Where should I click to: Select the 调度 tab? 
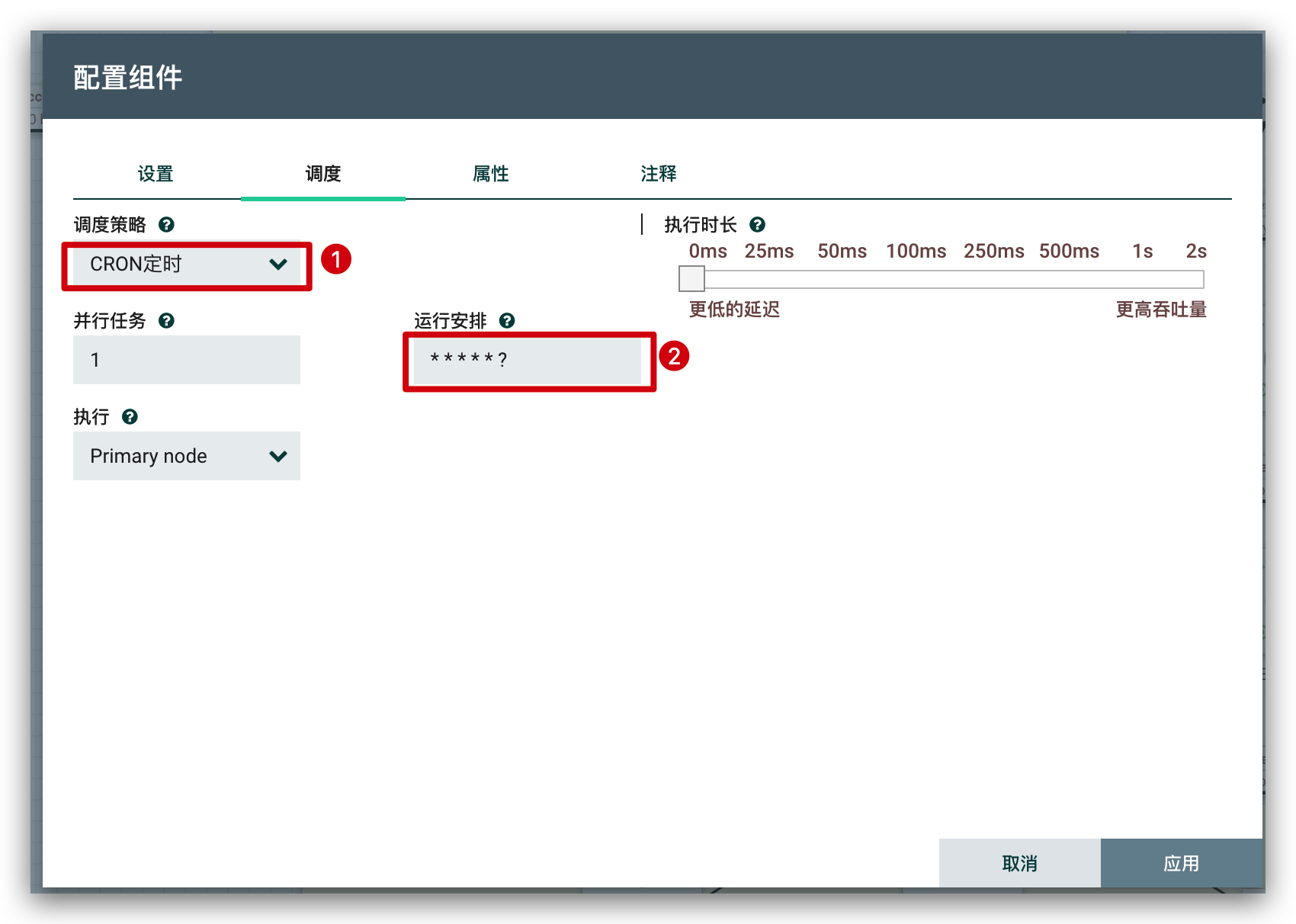(323, 174)
